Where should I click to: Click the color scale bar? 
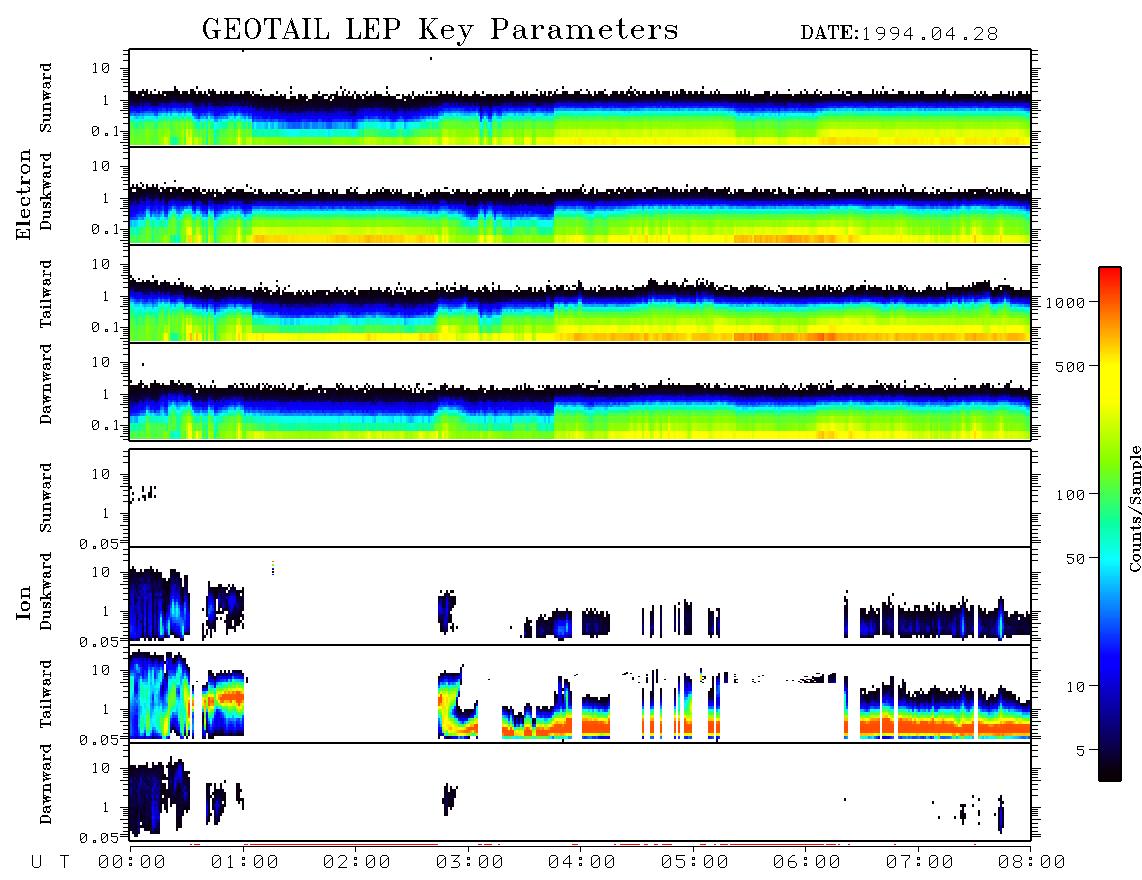point(1110,524)
